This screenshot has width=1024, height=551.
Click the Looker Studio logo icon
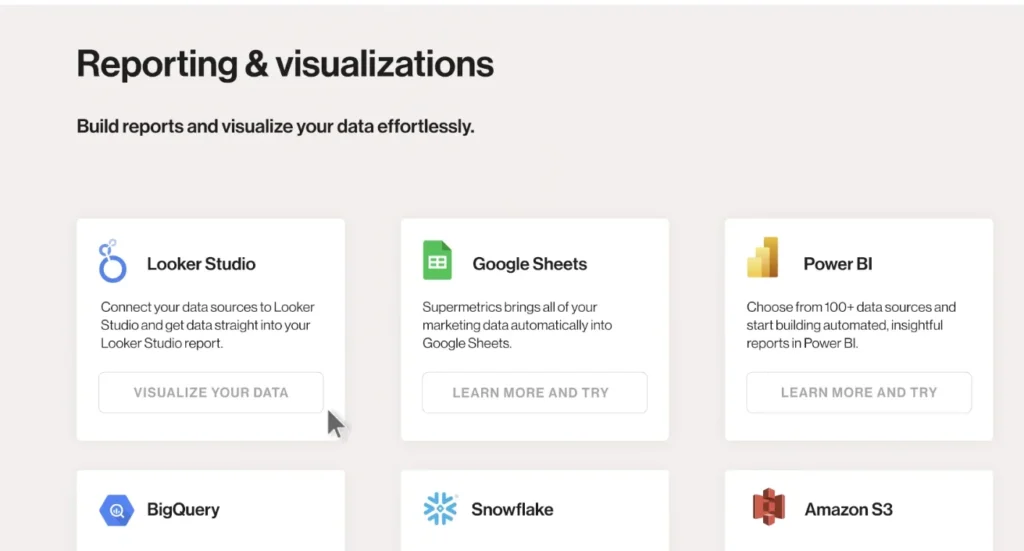tap(112, 262)
